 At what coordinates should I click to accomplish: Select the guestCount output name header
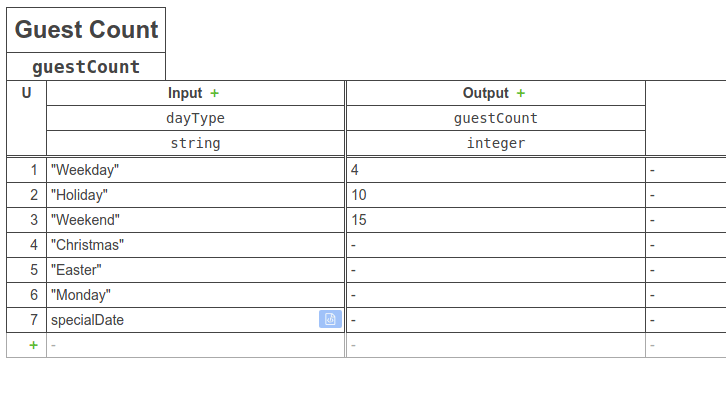coord(496,118)
